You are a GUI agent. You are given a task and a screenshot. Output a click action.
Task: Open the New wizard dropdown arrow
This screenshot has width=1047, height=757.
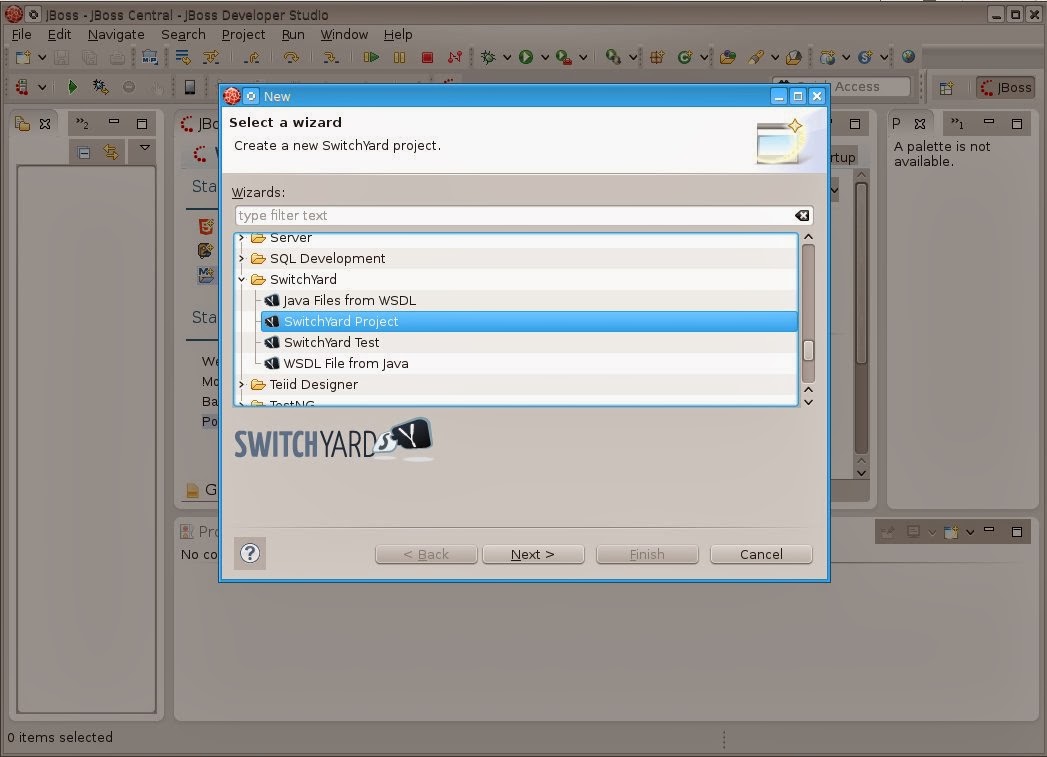coord(41,58)
